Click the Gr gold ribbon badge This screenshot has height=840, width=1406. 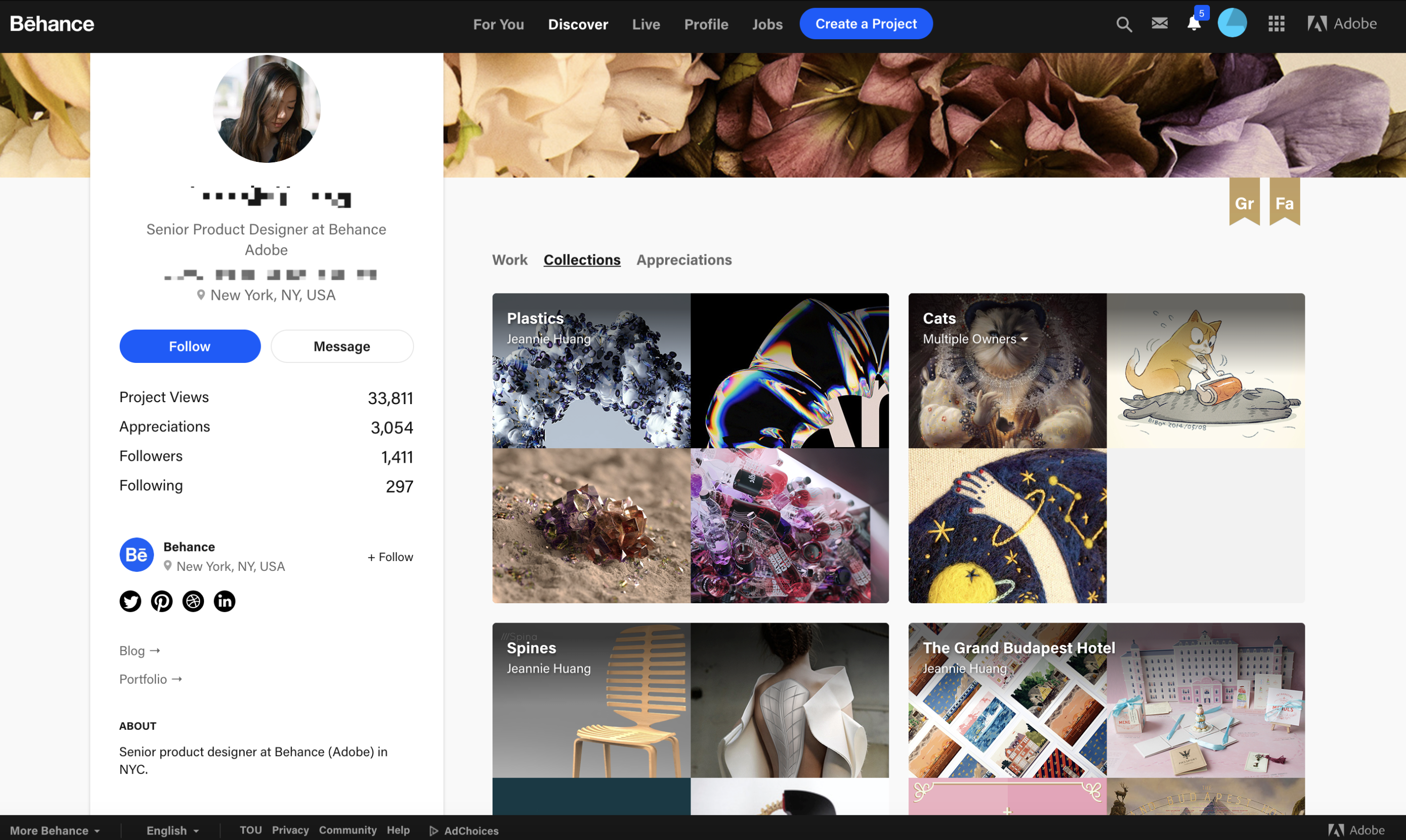pos(1244,202)
